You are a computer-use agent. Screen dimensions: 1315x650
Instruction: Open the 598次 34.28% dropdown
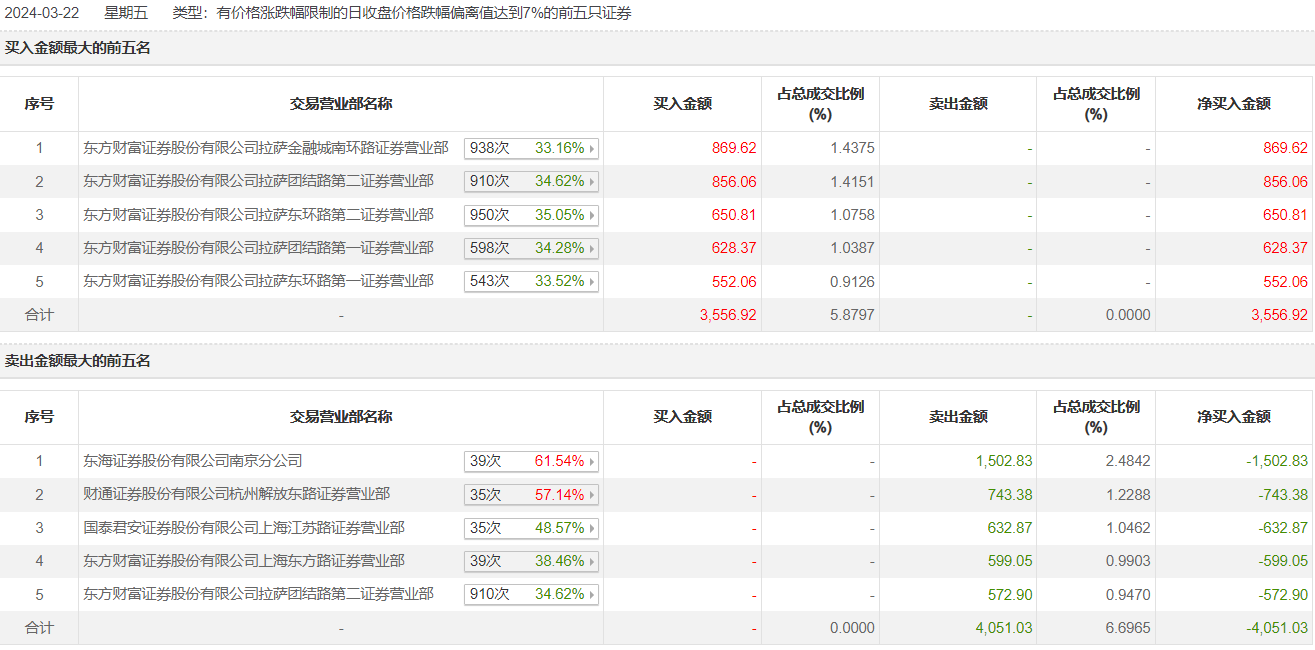click(x=531, y=248)
